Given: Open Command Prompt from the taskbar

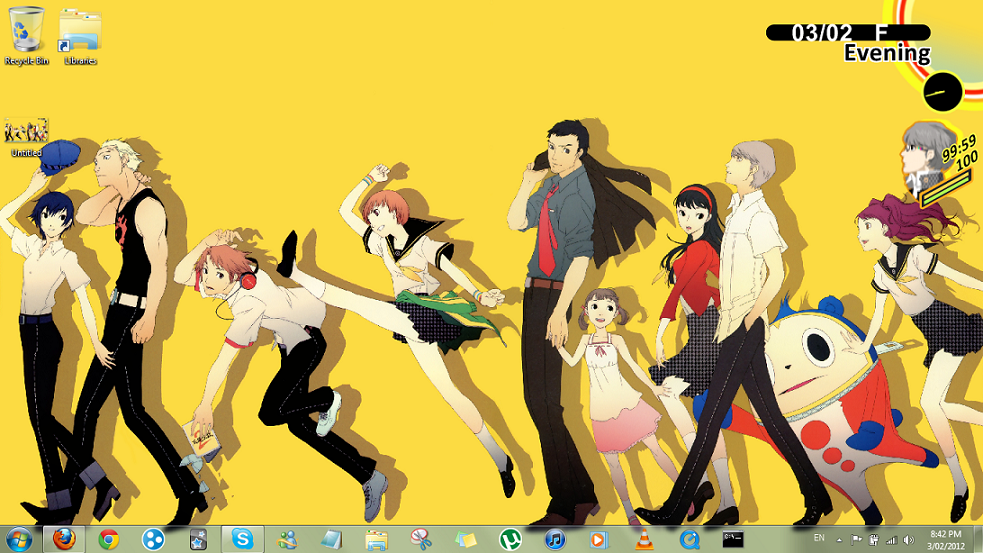Looking at the screenshot, I should [x=733, y=539].
